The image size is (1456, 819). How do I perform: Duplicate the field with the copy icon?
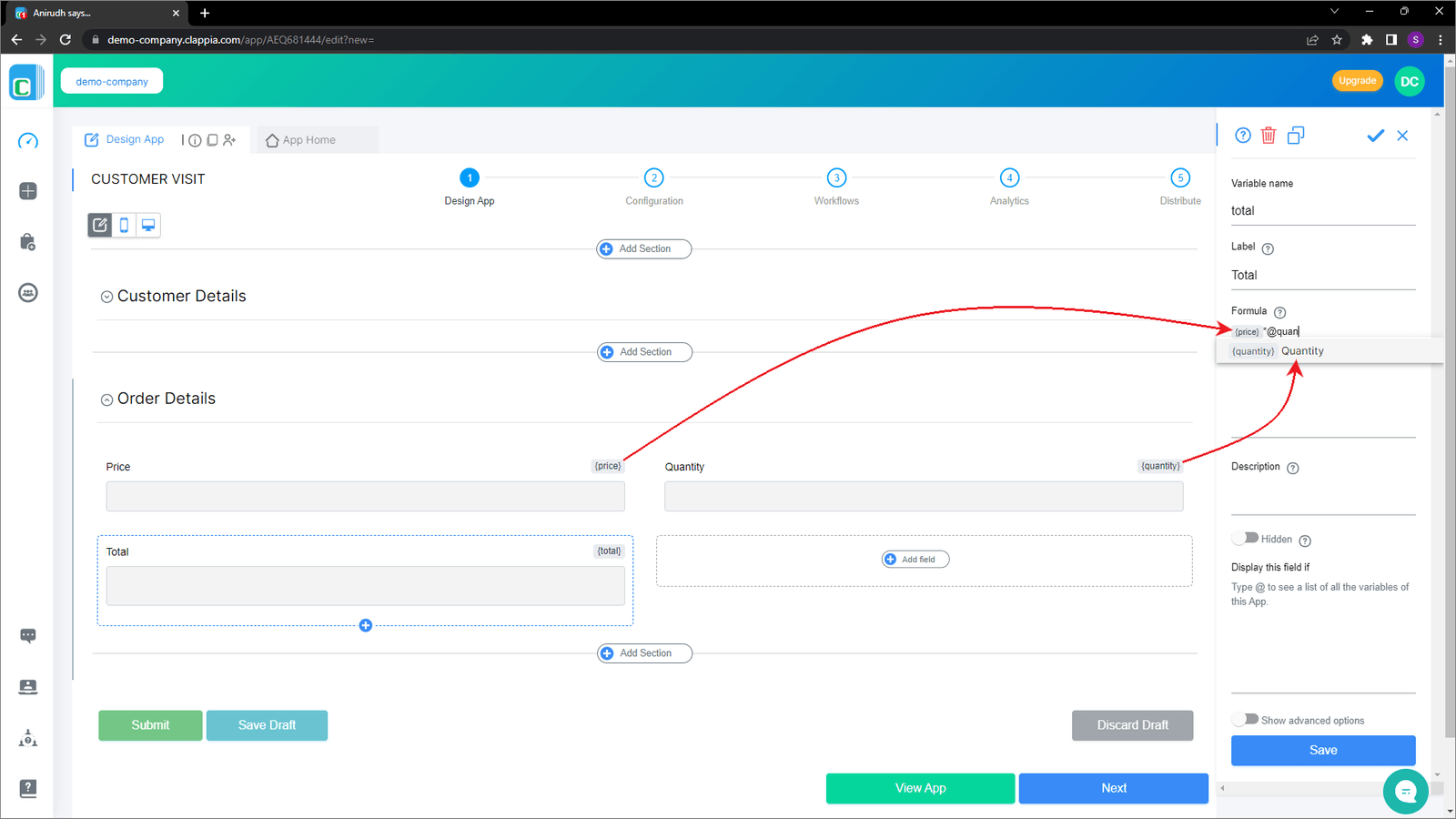(x=1296, y=135)
